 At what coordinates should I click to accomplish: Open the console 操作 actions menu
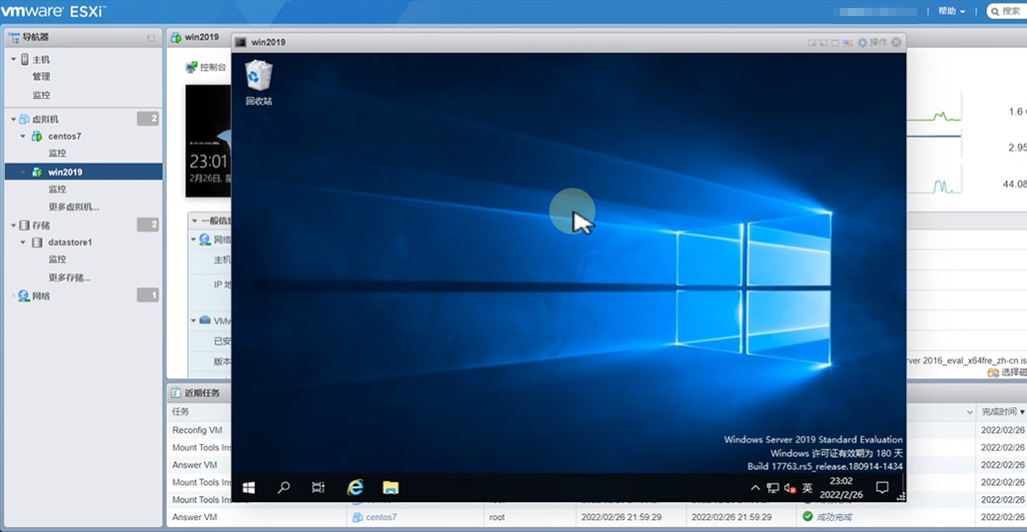(872, 42)
